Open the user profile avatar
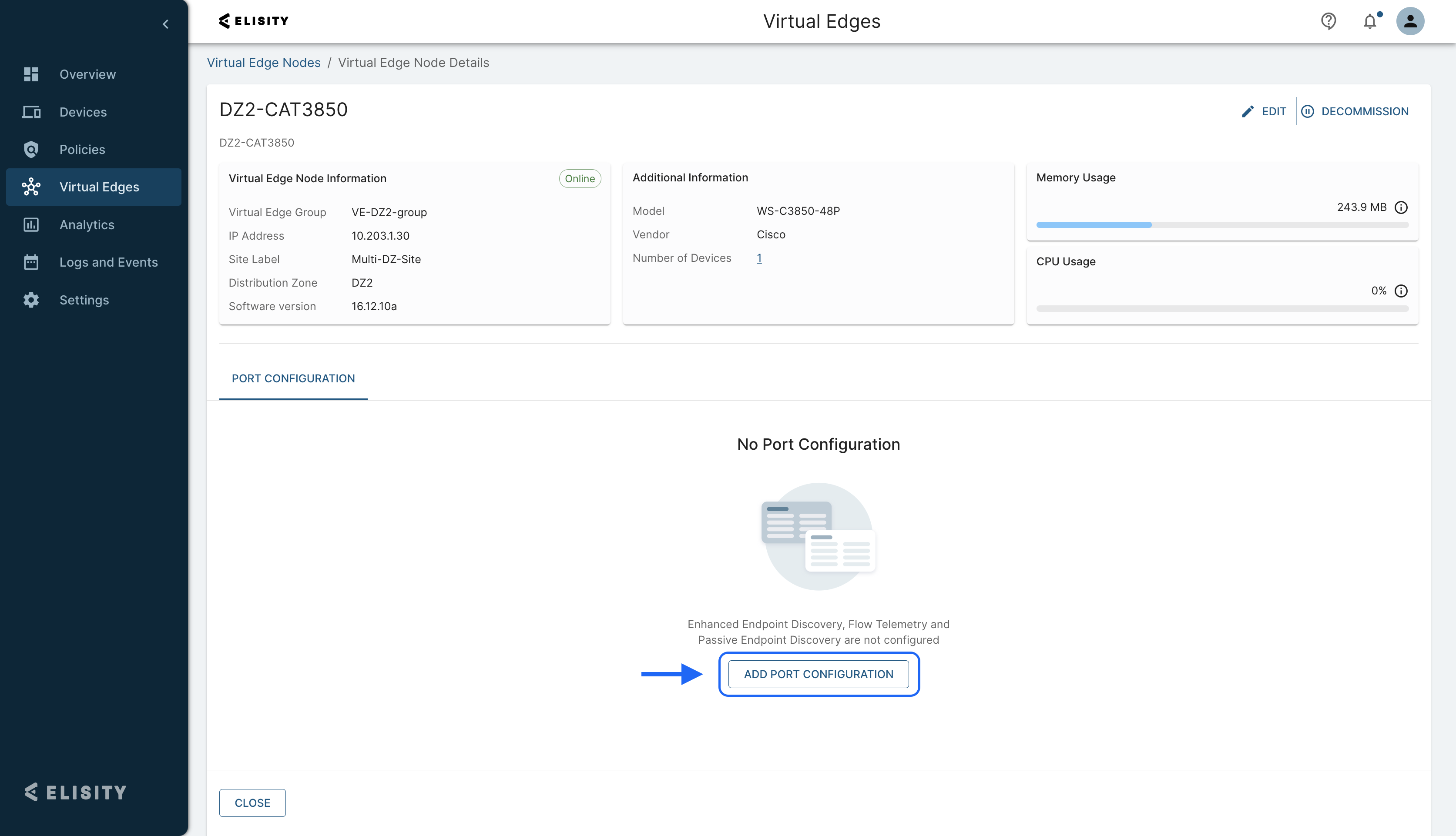 click(1410, 21)
